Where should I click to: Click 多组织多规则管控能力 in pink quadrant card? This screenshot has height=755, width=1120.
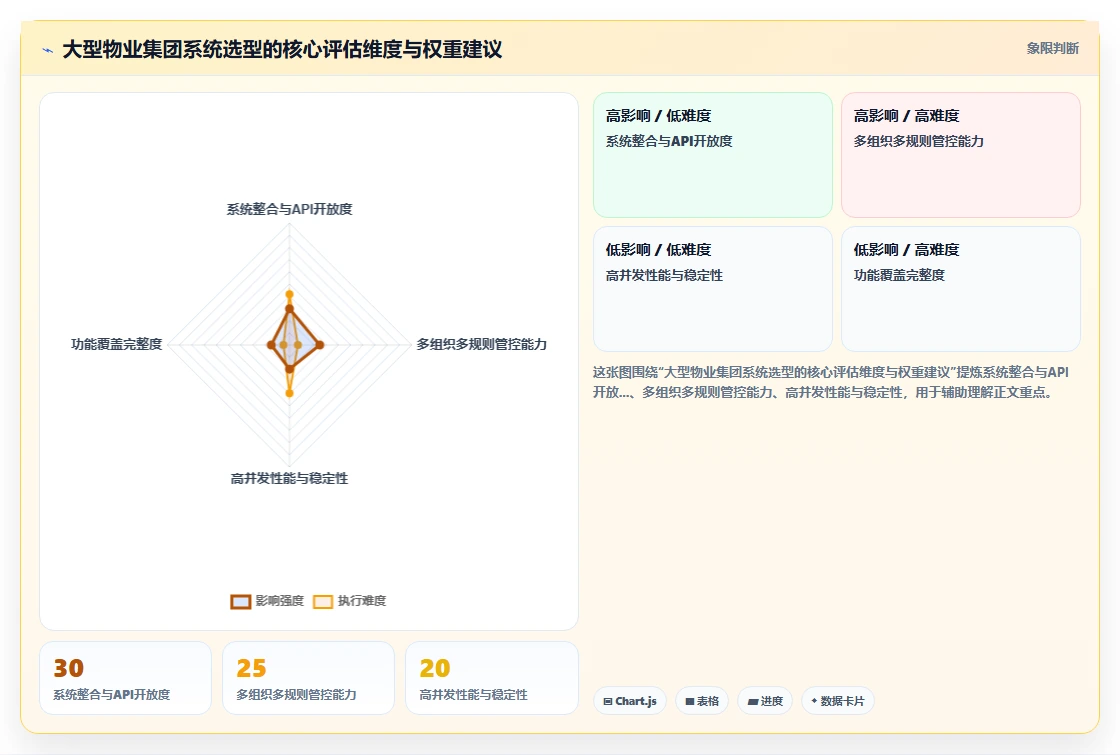pyautogui.click(x=919, y=141)
